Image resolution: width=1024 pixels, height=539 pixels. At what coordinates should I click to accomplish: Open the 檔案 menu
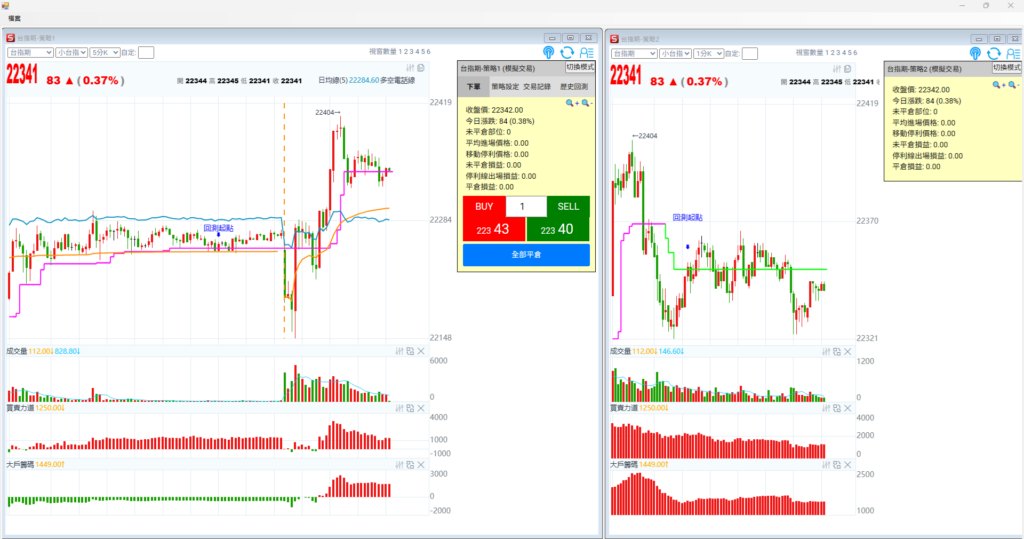pos(14,18)
